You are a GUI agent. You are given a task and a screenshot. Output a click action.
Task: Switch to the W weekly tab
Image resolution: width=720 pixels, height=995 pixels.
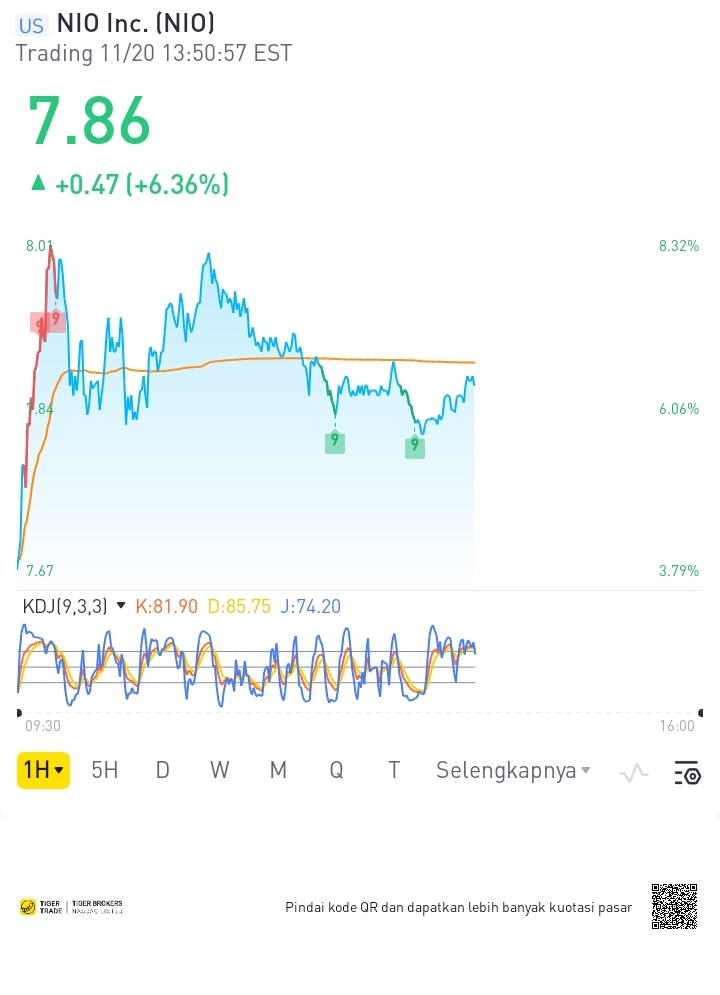pyautogui.click(x=220, y=770)
